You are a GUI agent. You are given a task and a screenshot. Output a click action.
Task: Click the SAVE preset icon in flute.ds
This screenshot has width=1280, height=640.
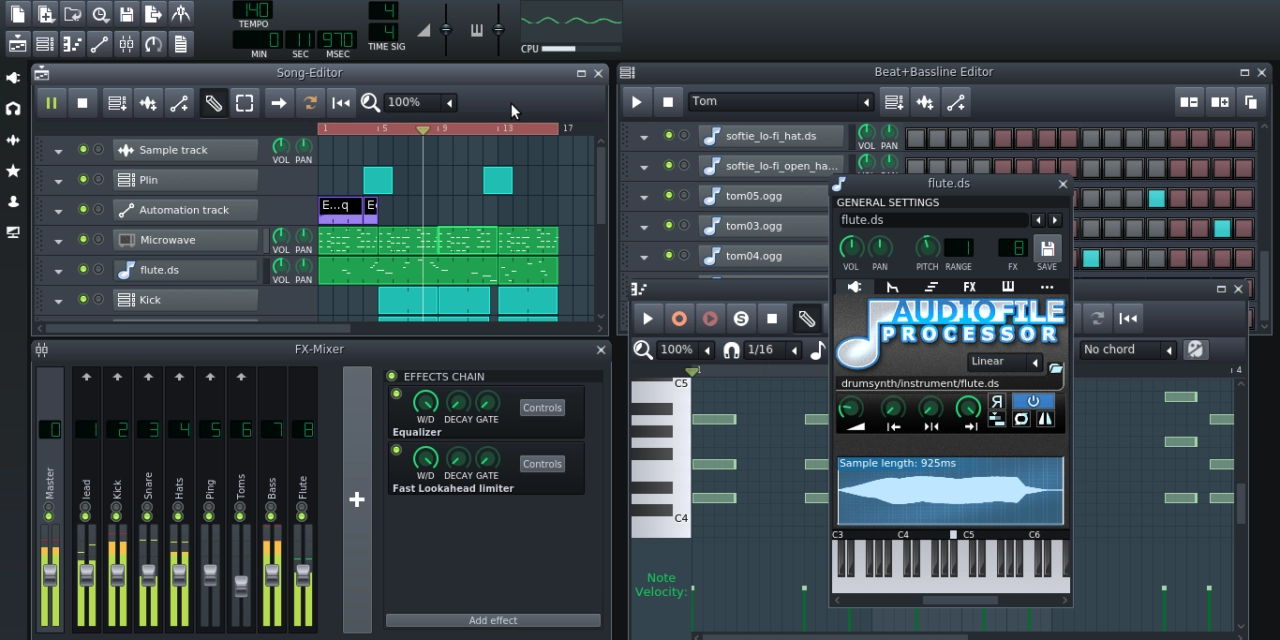pos(1046,248)
